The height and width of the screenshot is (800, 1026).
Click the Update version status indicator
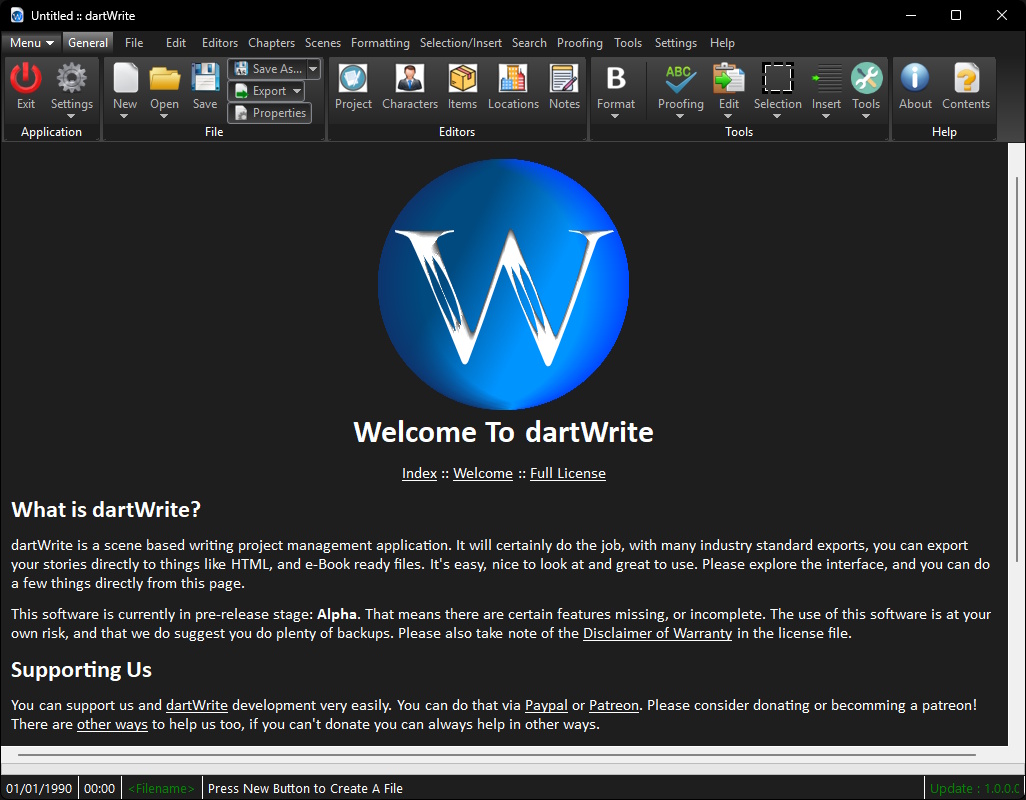pos(974,788)
